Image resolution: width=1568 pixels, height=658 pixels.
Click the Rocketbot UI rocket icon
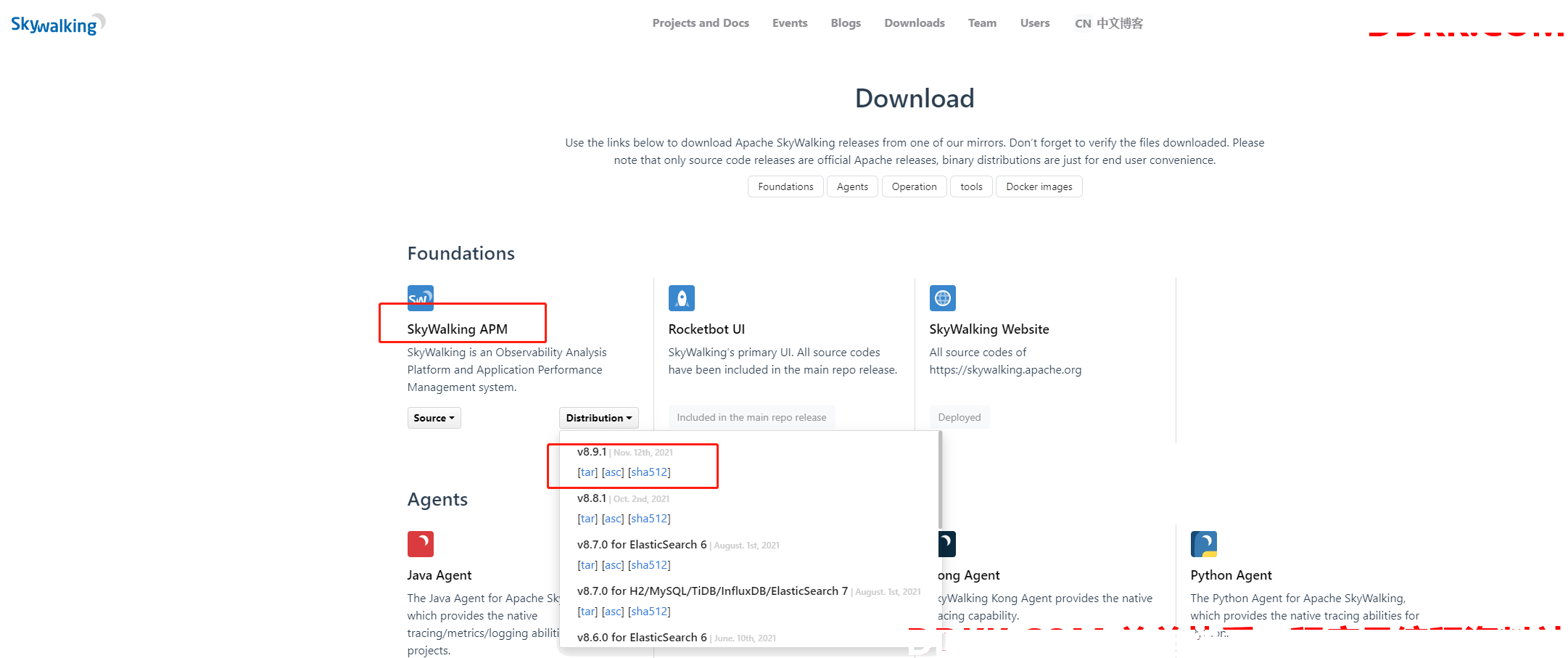click(681, 298)
